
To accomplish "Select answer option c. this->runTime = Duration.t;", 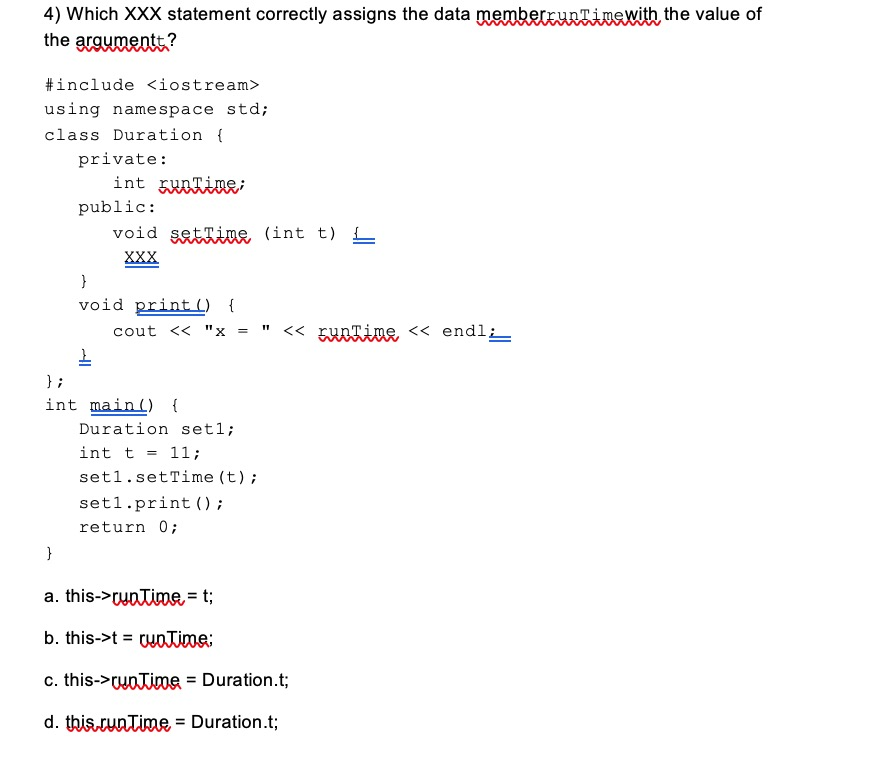I will point(166,680).
